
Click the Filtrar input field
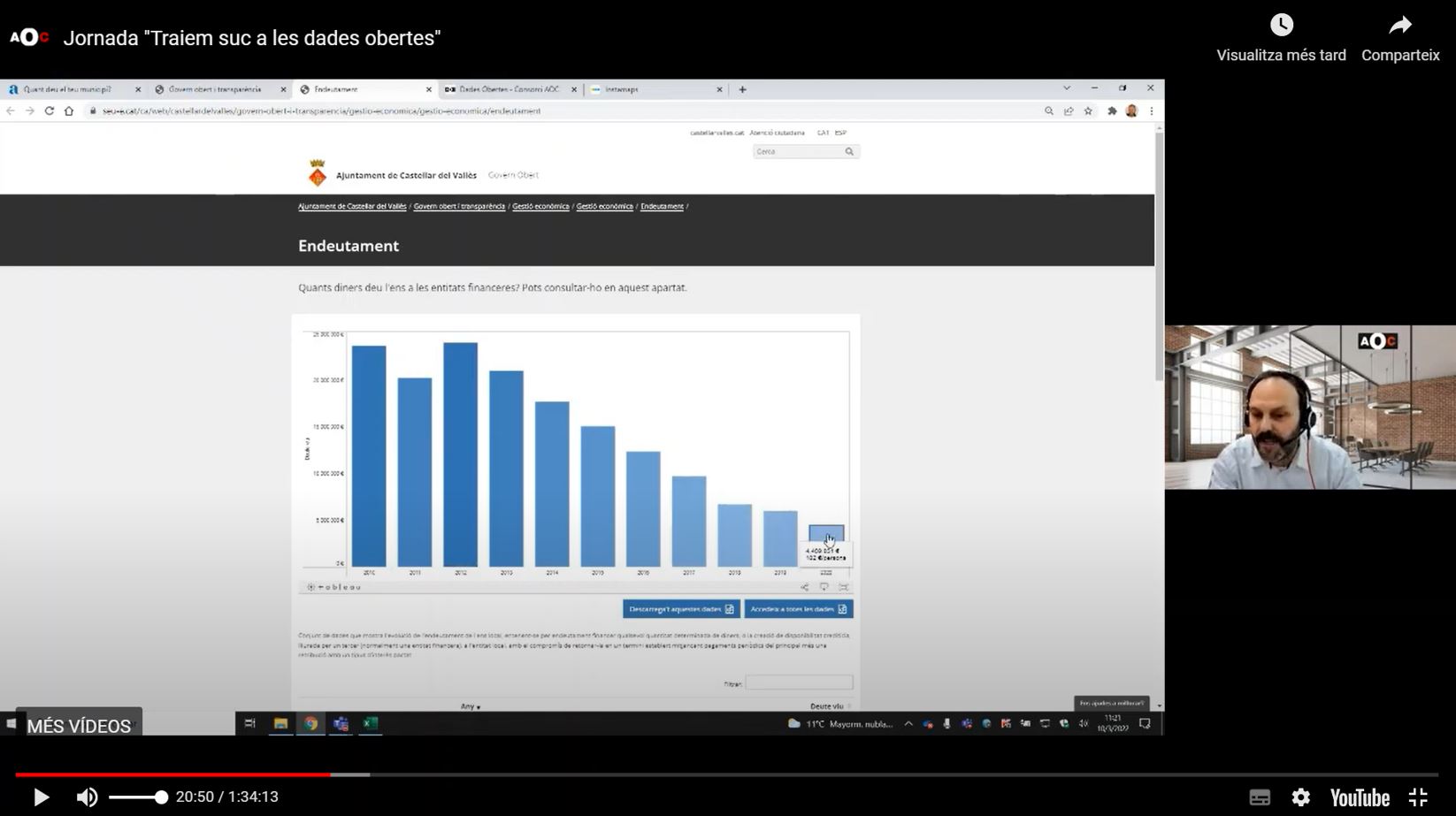[x=799, y=683]
